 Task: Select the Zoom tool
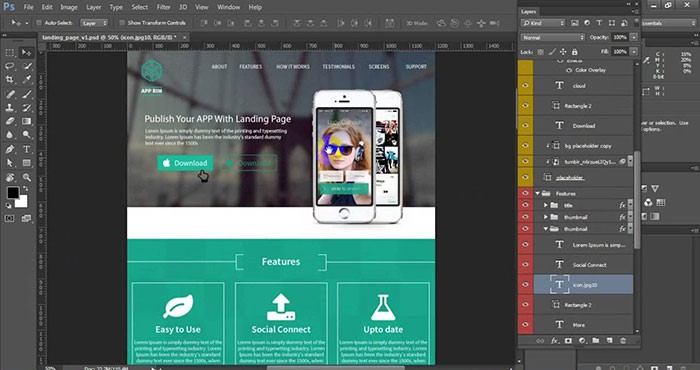pos(26,177)
